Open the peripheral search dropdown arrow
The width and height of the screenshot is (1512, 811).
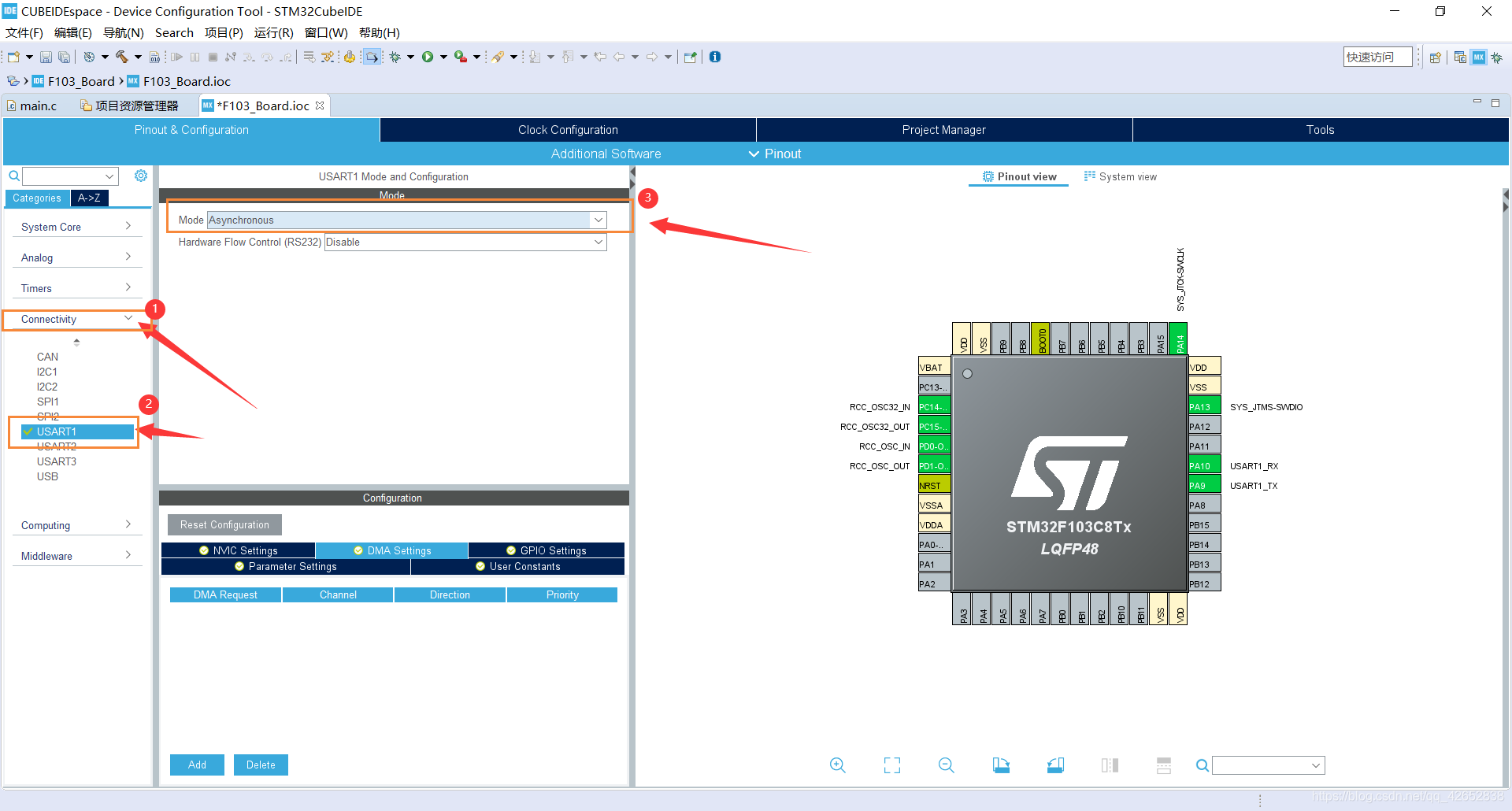pyautogui.click(x=109, y=176)
